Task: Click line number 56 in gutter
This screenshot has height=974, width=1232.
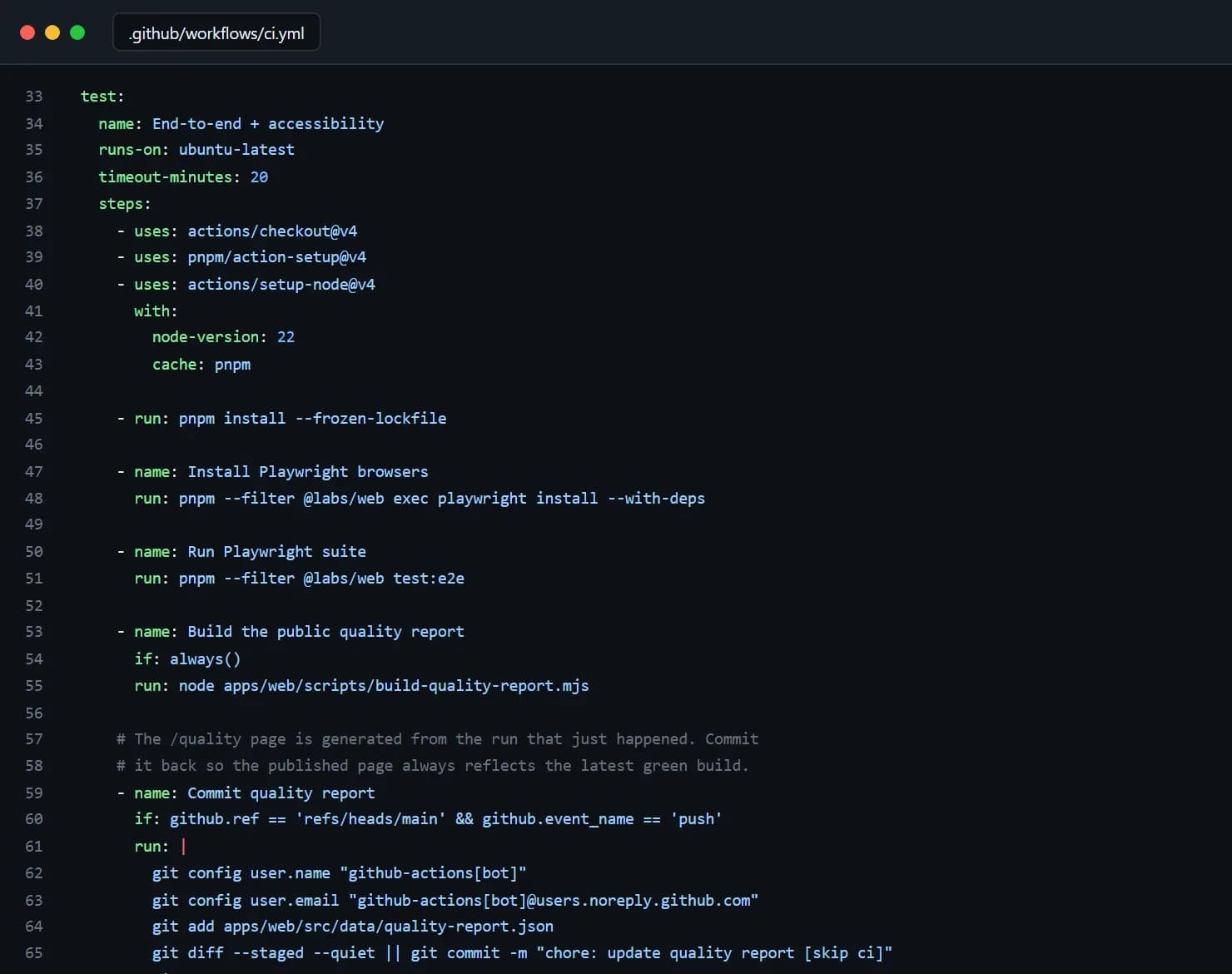Action: 34,713
